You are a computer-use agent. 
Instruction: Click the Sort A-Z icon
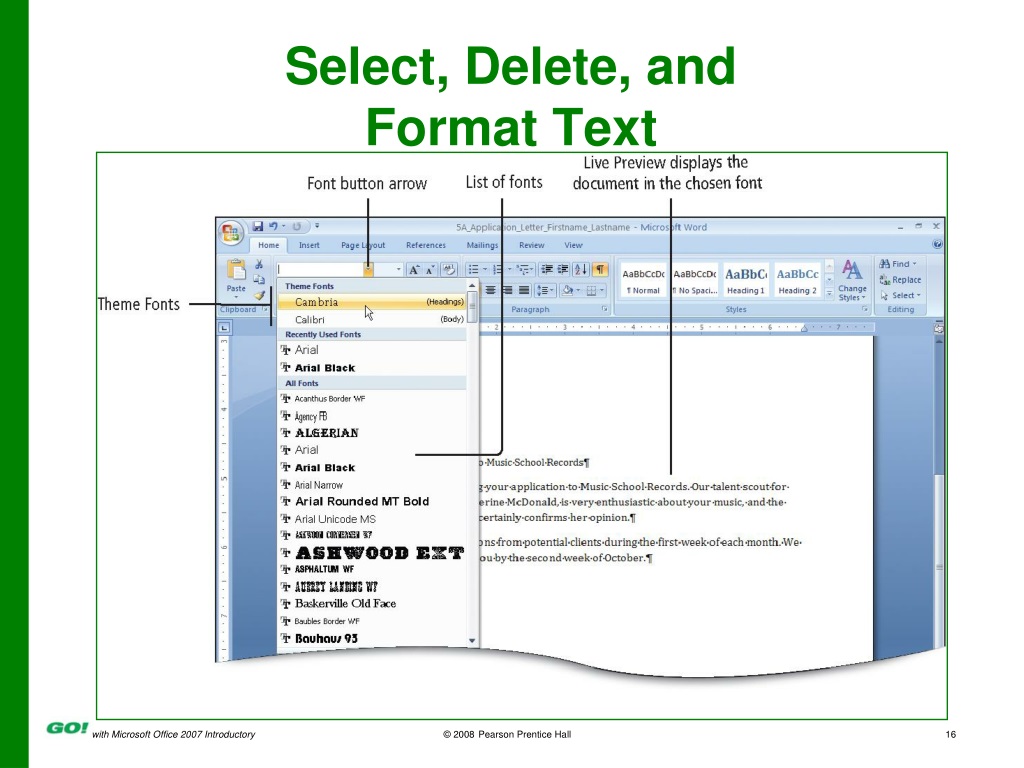pos(581,269)
